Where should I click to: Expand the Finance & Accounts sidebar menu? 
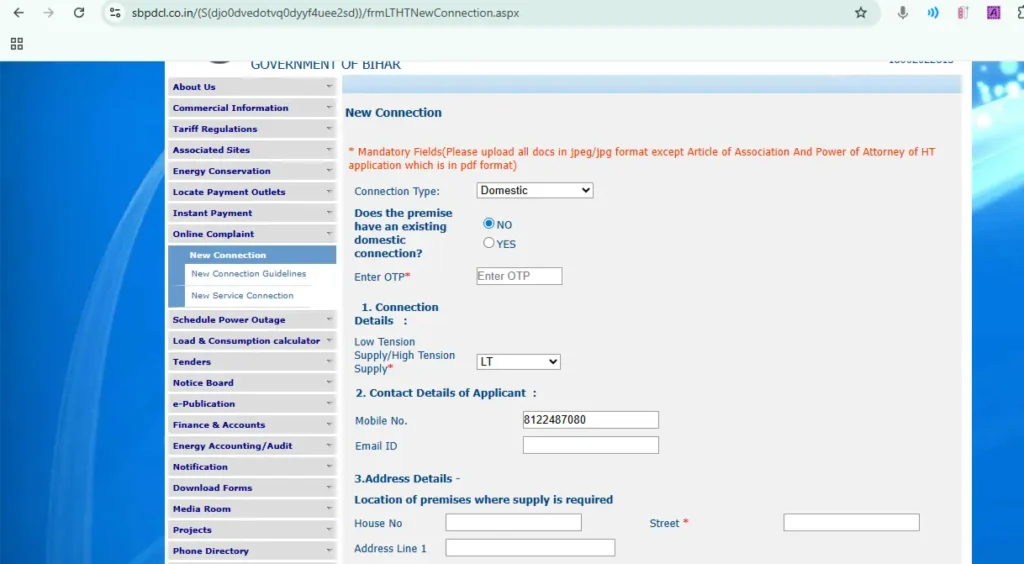click(251, 425)
